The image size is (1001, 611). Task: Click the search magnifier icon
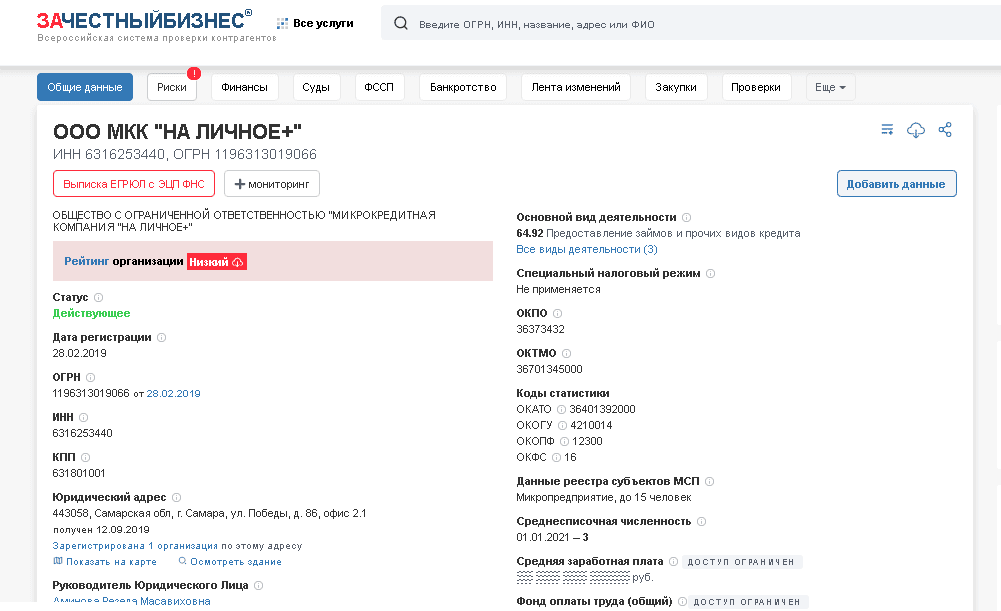pyautogui.click(x=401, y=24)
